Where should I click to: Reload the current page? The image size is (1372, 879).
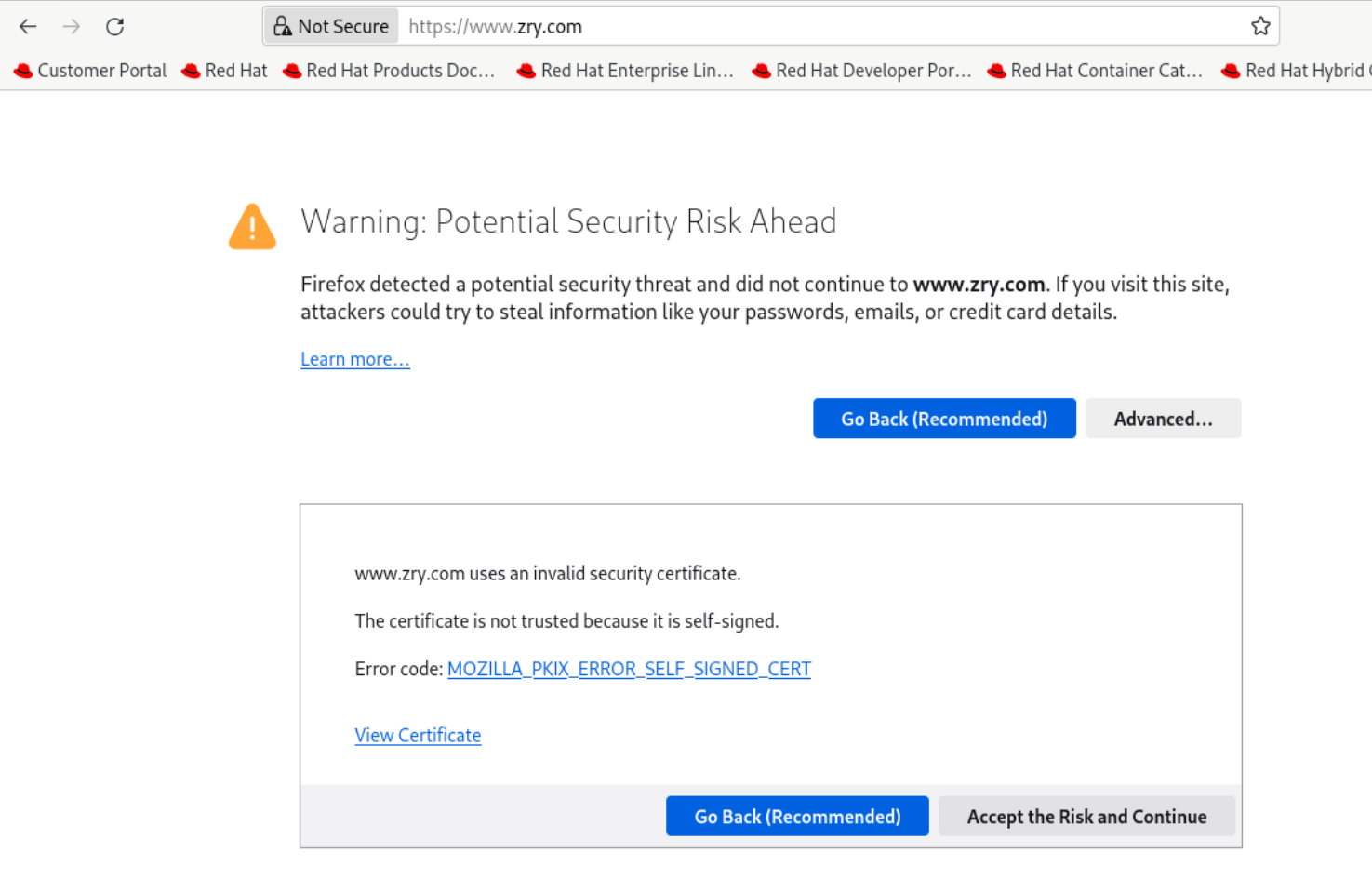pos(114,26)
